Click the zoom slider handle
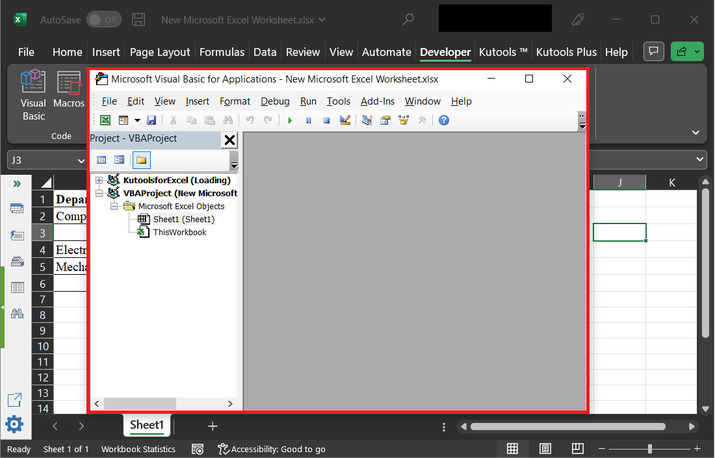 (x=650, y=449)
